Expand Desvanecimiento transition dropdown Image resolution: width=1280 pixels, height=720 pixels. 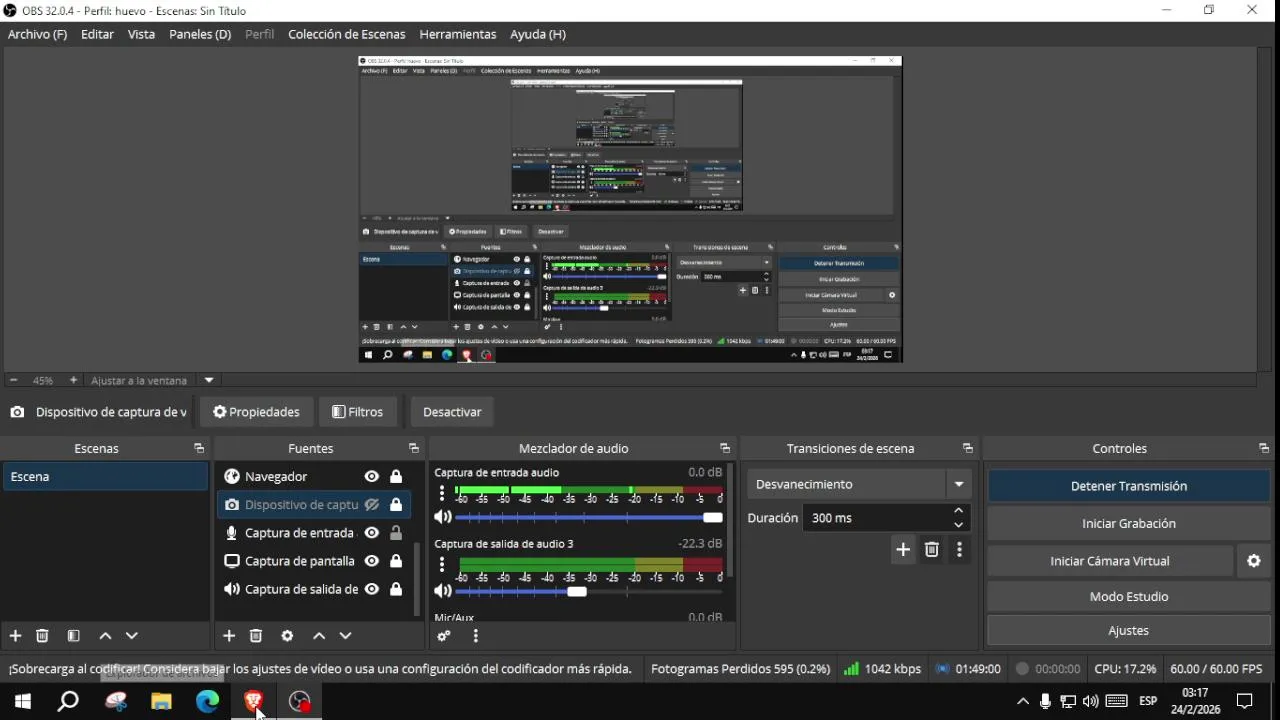[959, 484]
